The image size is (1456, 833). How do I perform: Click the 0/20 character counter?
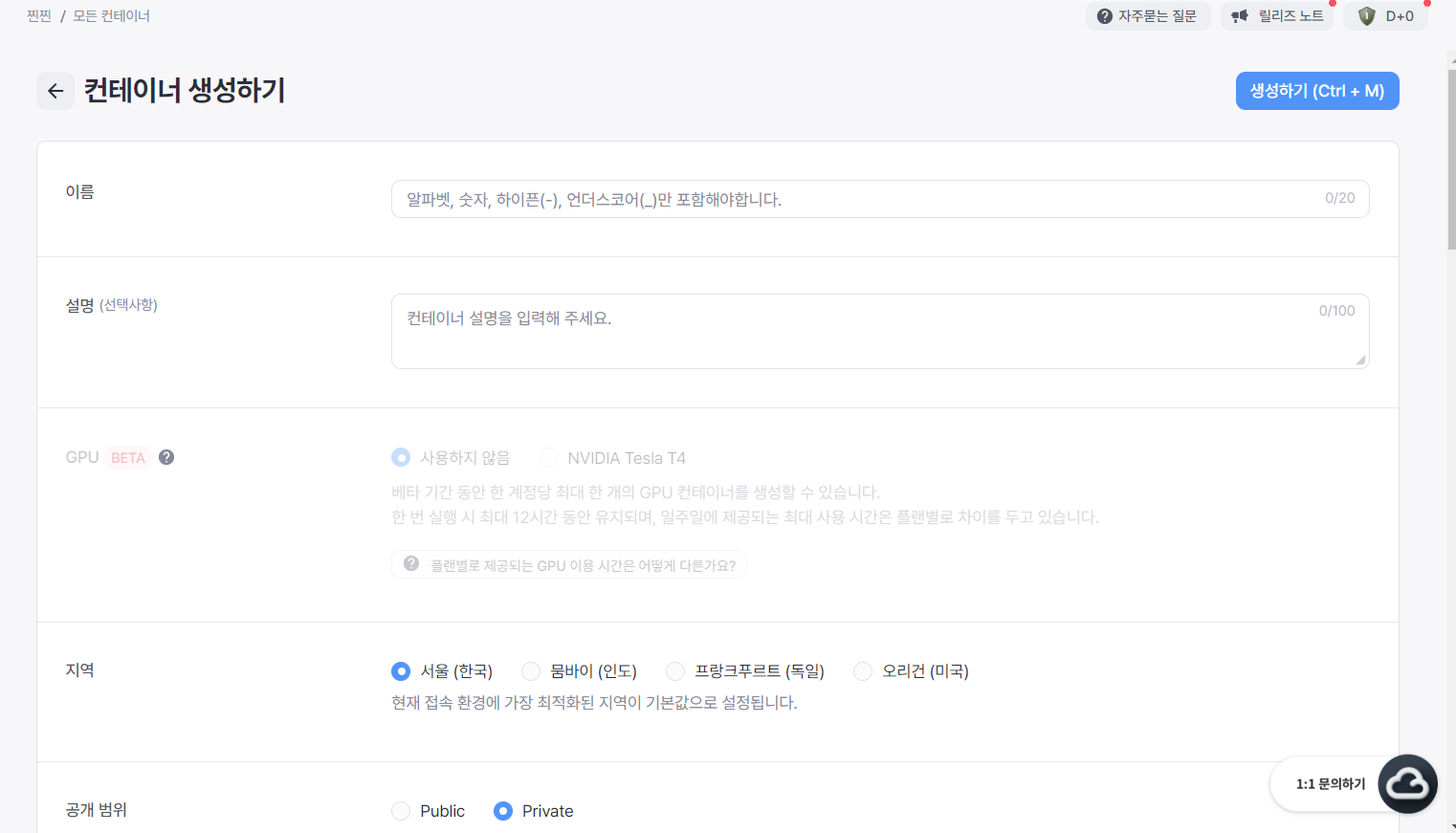coord(1339,198)
